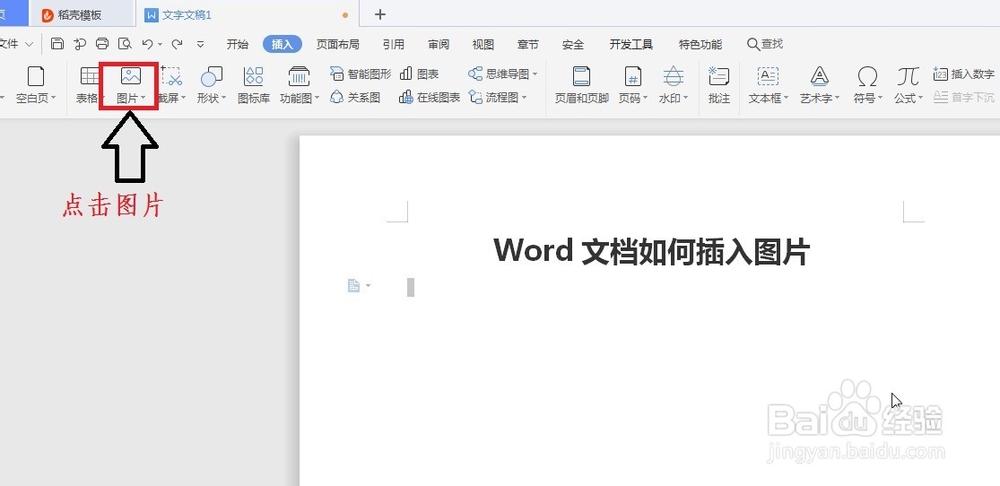Click the 首字下沉 drop cap option
1000x486 pixels.
coord(964,98)
